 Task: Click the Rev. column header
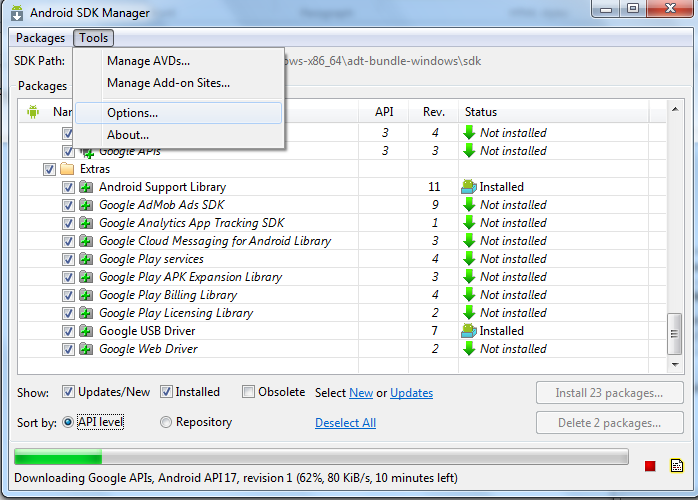tap(434, 112)
